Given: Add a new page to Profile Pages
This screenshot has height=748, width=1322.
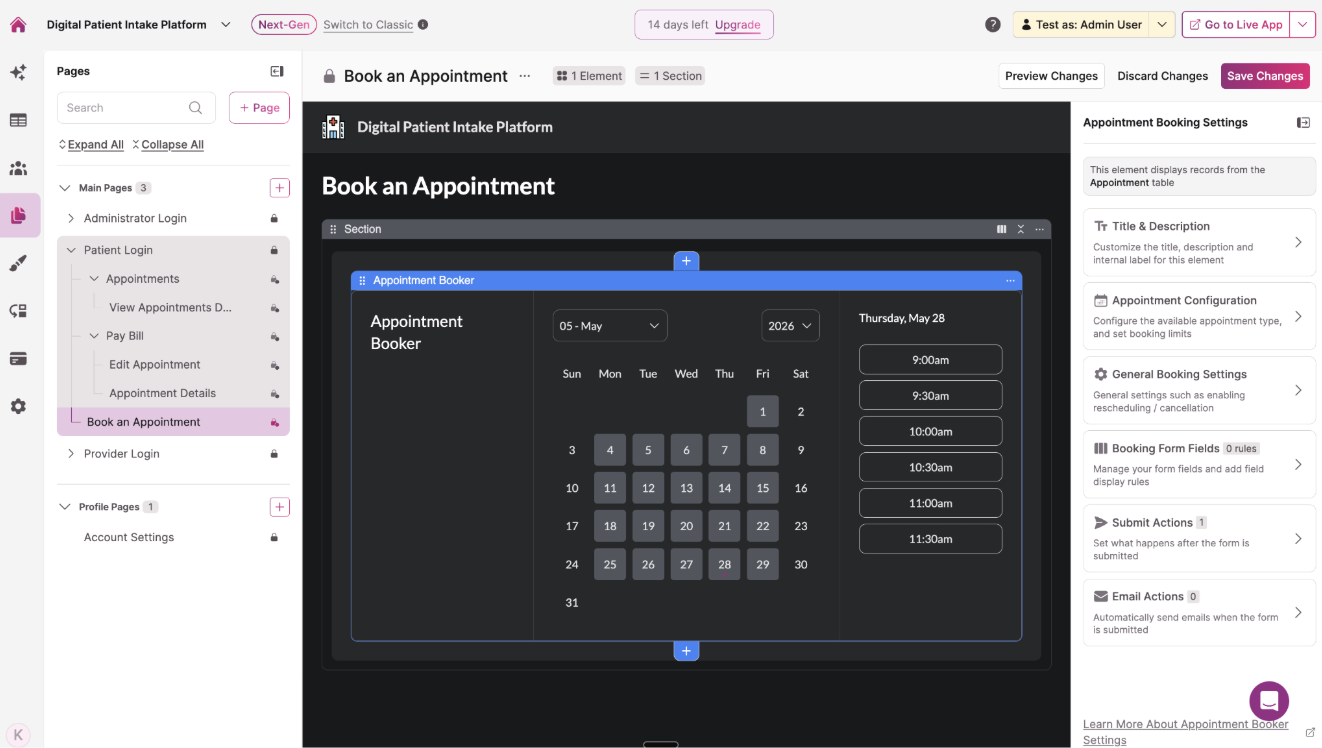Looking at the screenshot, I should [279, 507].
